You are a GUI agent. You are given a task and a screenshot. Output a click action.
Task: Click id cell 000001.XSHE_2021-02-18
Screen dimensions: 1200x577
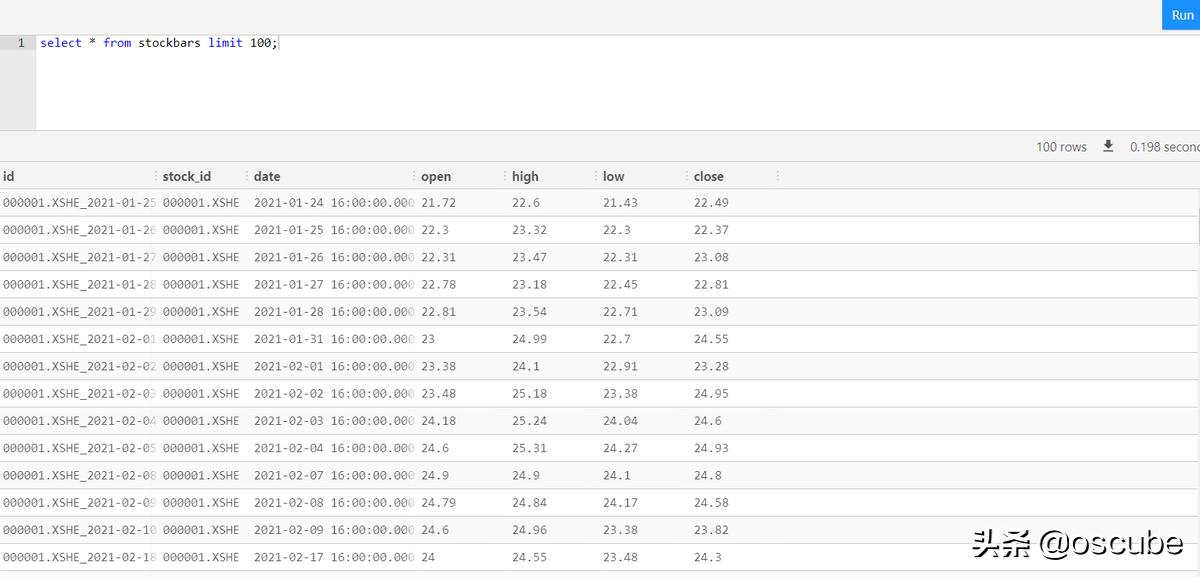tap(79, 557)
